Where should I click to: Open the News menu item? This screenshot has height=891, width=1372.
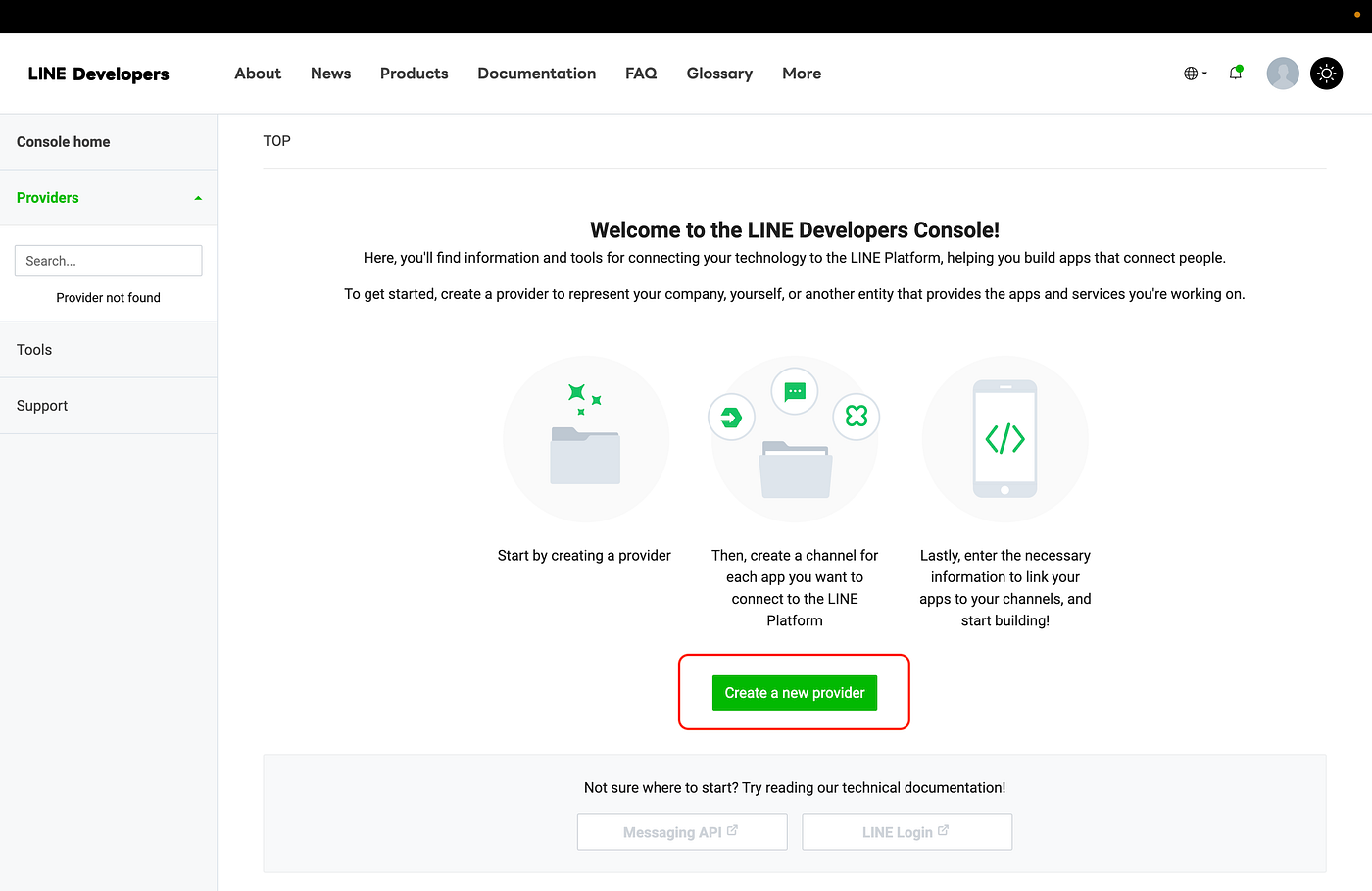[x=330, y=74]
